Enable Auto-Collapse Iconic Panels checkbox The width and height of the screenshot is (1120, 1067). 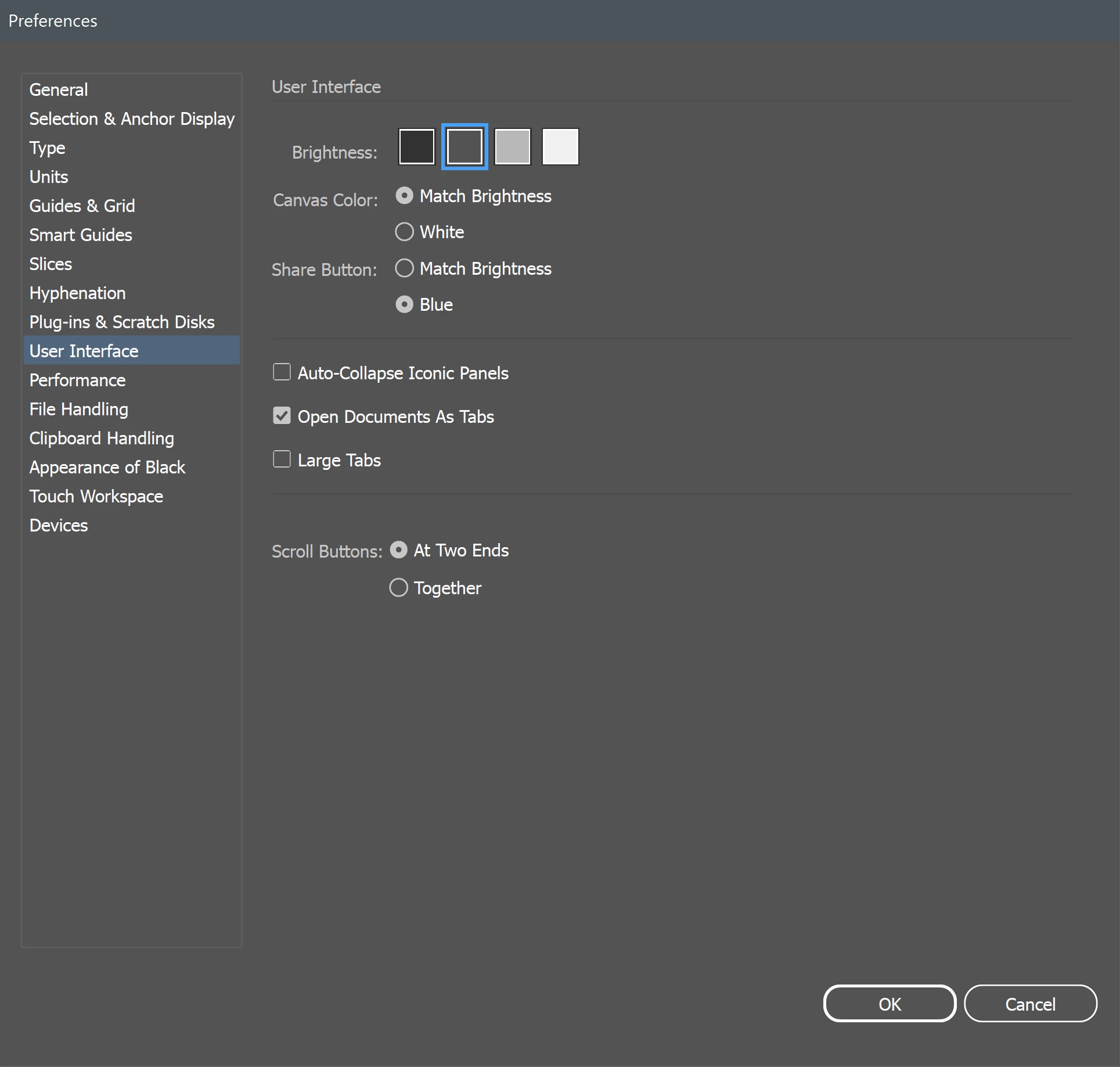pyautogui.click(x=282, y=372)
